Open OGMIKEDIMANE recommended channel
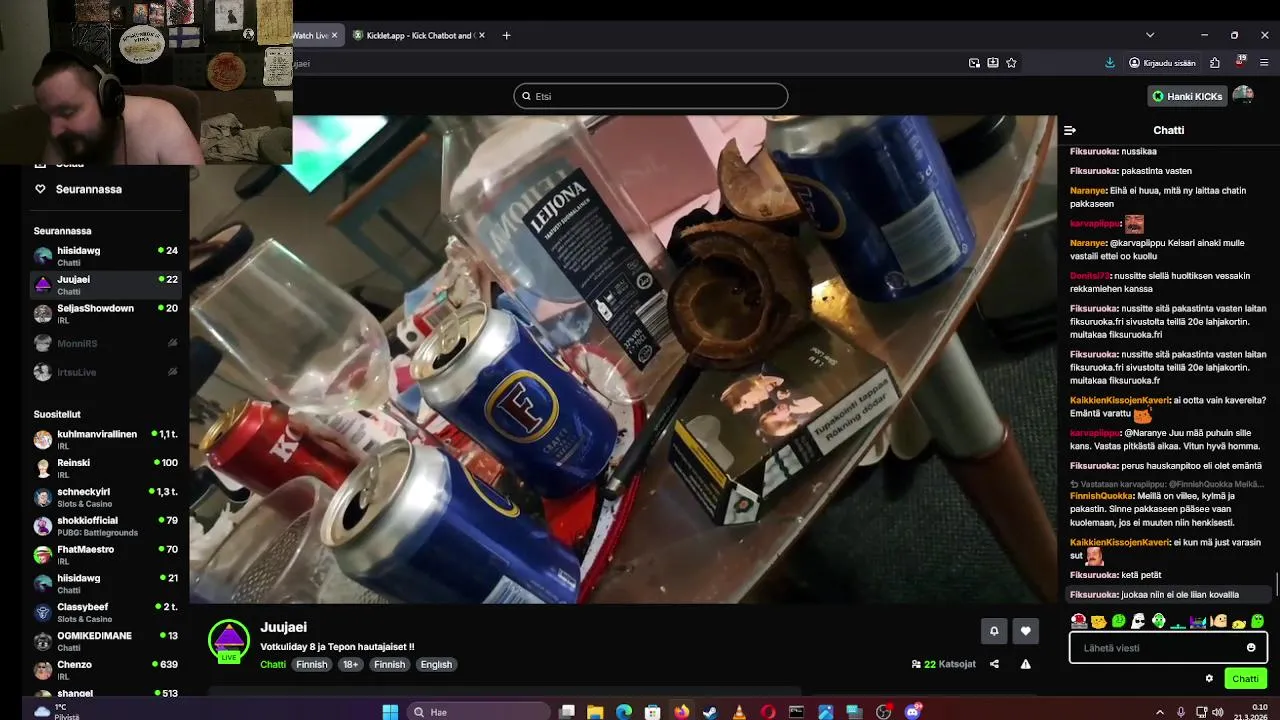This screenshot has width=1280, height=720. 106,641
